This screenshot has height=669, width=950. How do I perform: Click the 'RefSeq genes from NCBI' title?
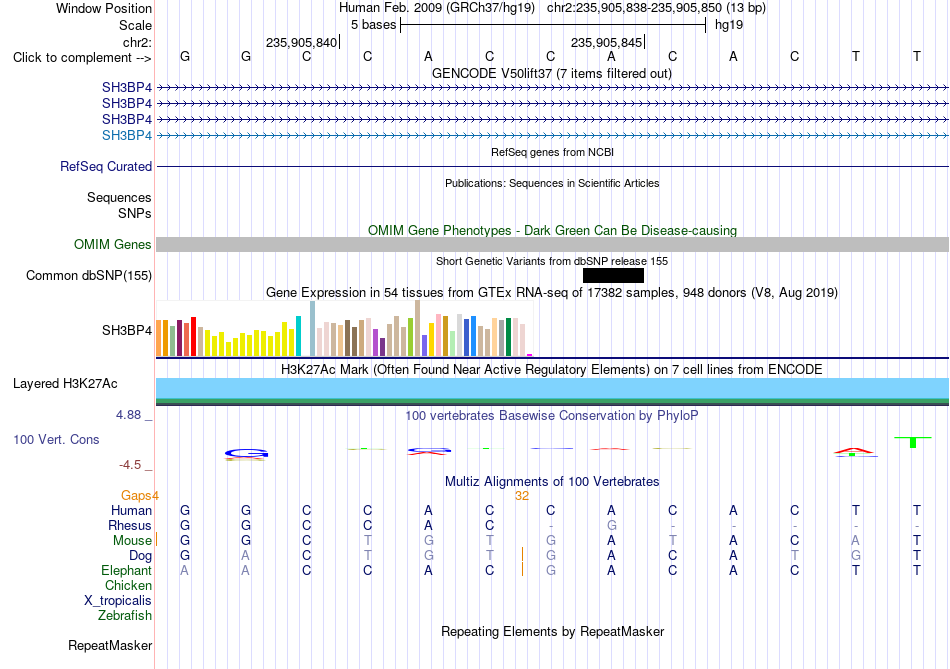(x=552, y=152)
